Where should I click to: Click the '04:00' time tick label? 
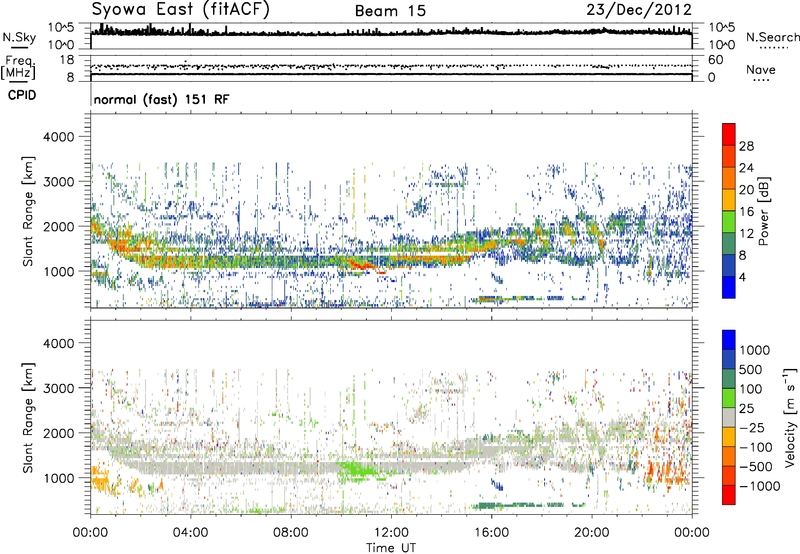pyautogui.click(x=190, y=533)
